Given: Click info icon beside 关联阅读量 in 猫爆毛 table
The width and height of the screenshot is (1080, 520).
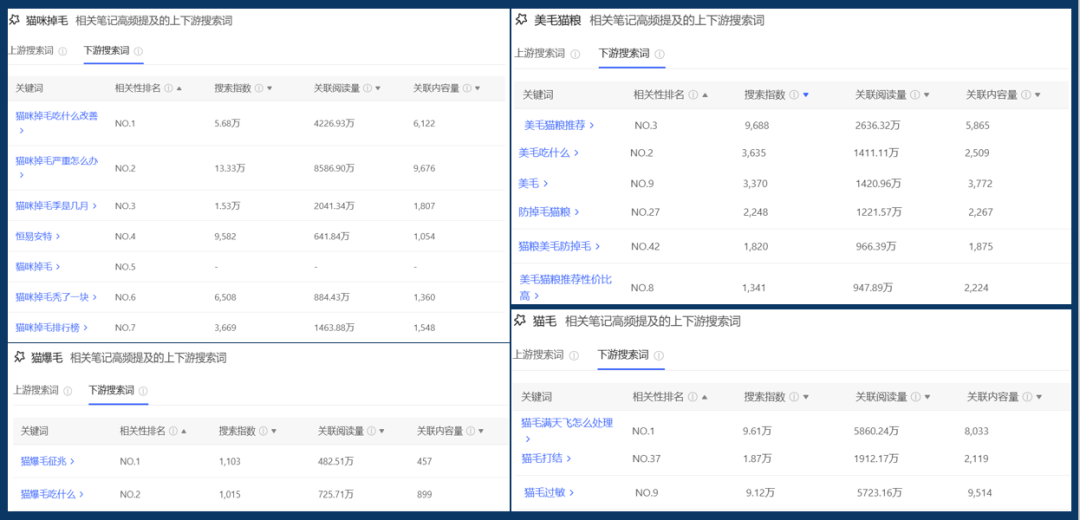Looking at the screenshot, I should point(372,431).
